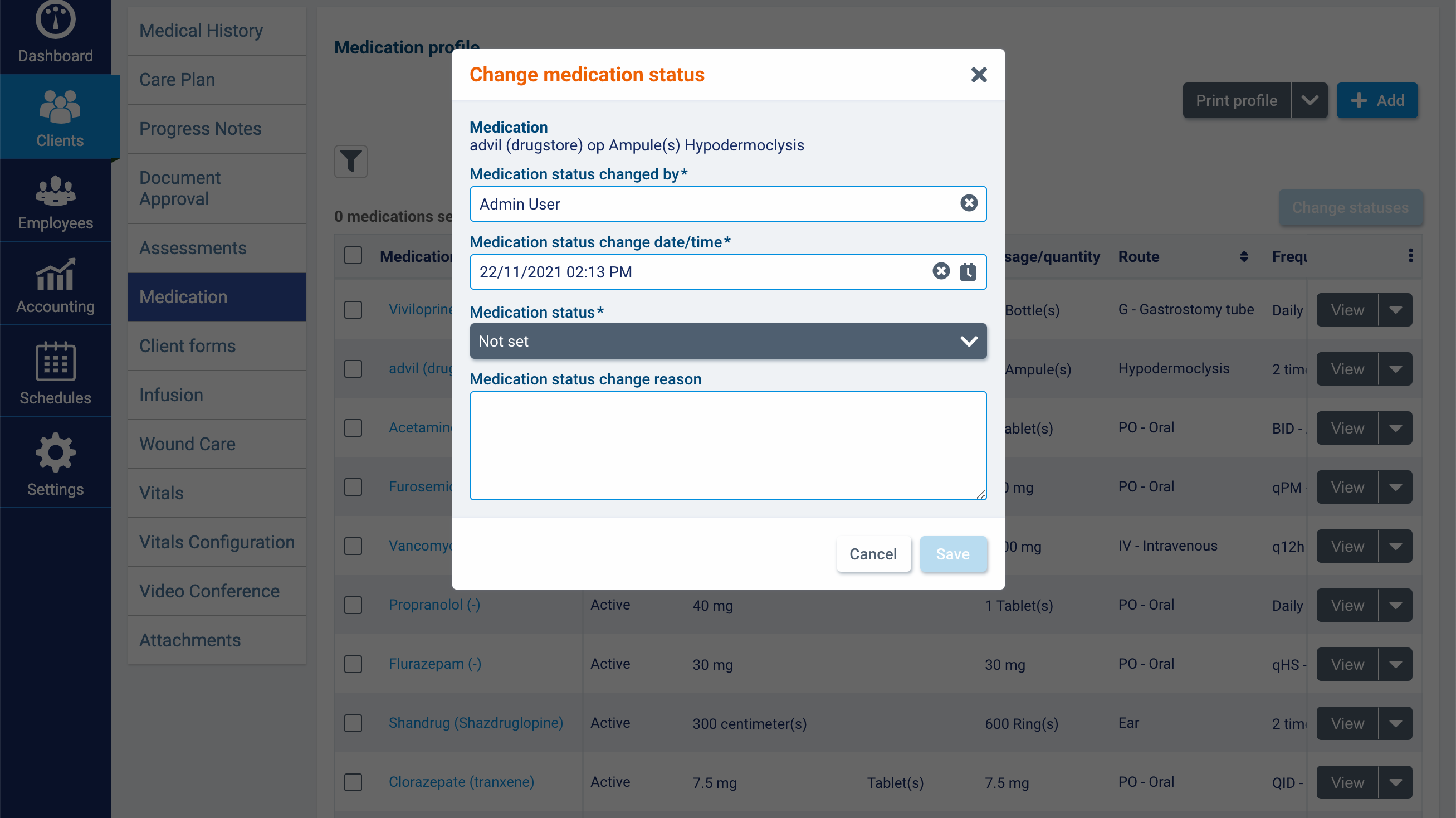The width and height of the screenshot is (1456, 818).
Task: Select the Flurazepam row checkbox
Action: point(353,664)
